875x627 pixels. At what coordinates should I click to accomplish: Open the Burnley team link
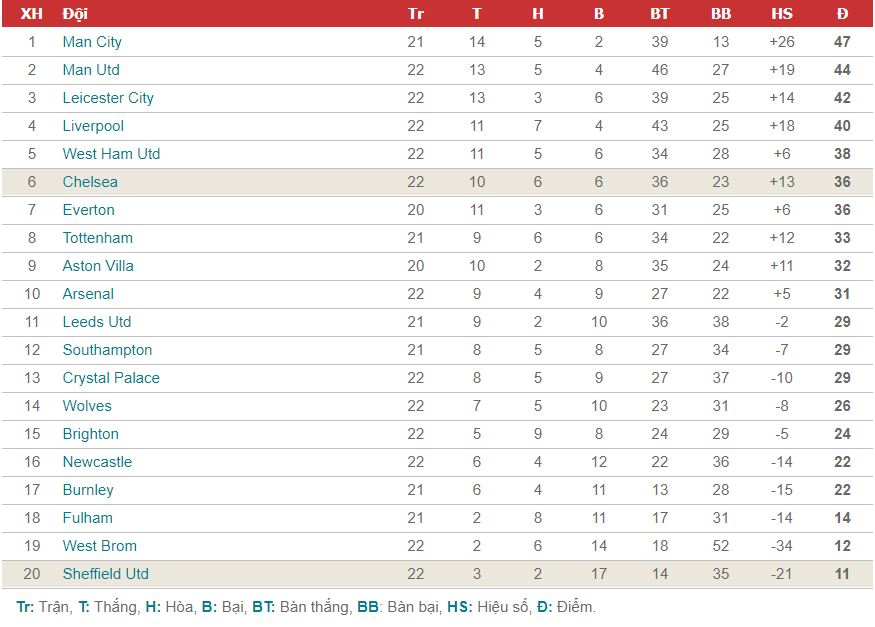click(88, 490)
